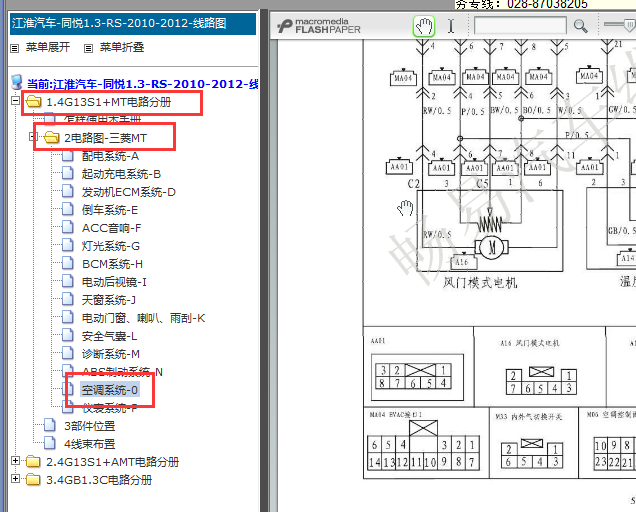This screenshot has width=636, height=512.
Task: Click the 风门模式电机 motor symbol in the diagram
Action: point(492,247)
